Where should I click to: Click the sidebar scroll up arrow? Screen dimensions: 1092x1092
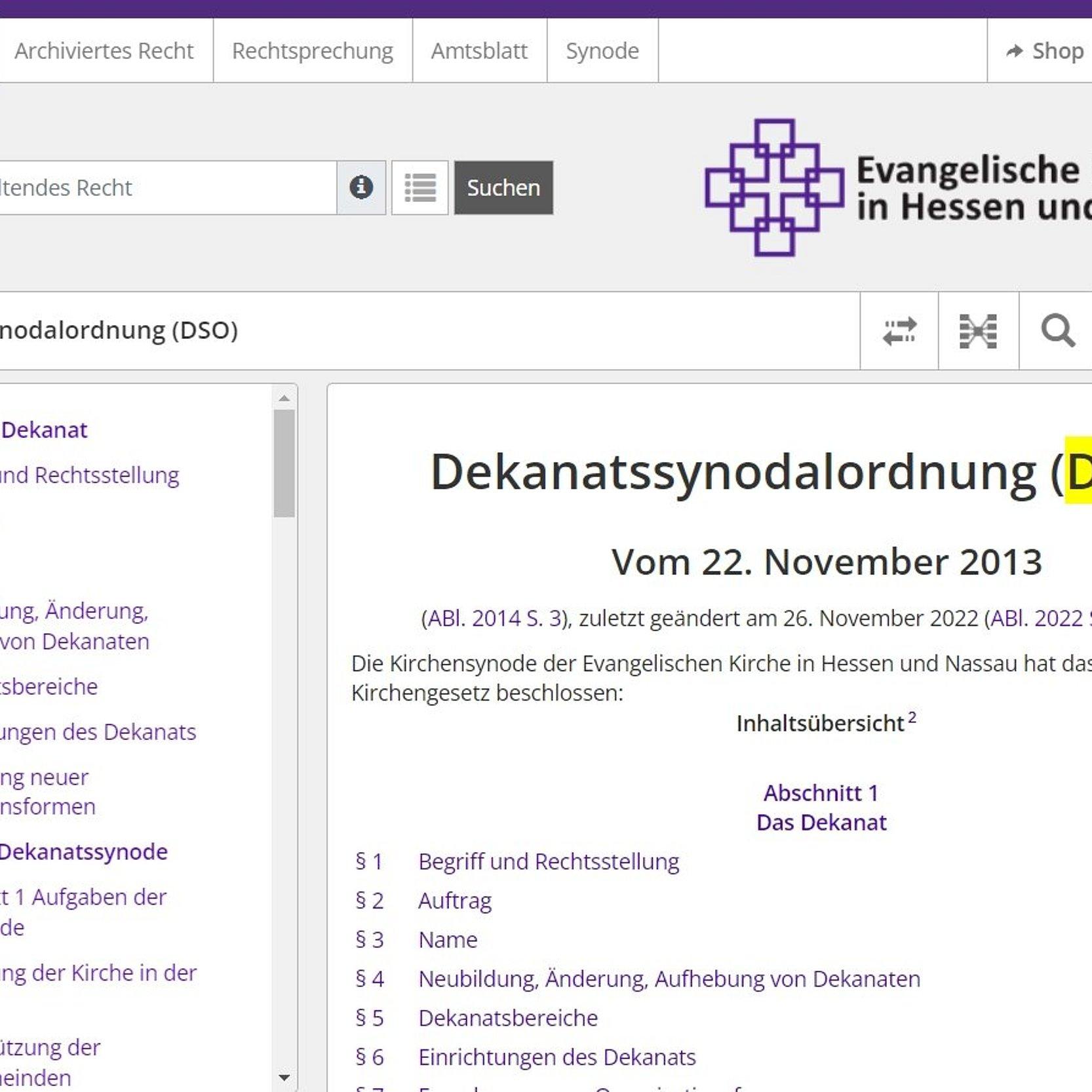[284, 398]
